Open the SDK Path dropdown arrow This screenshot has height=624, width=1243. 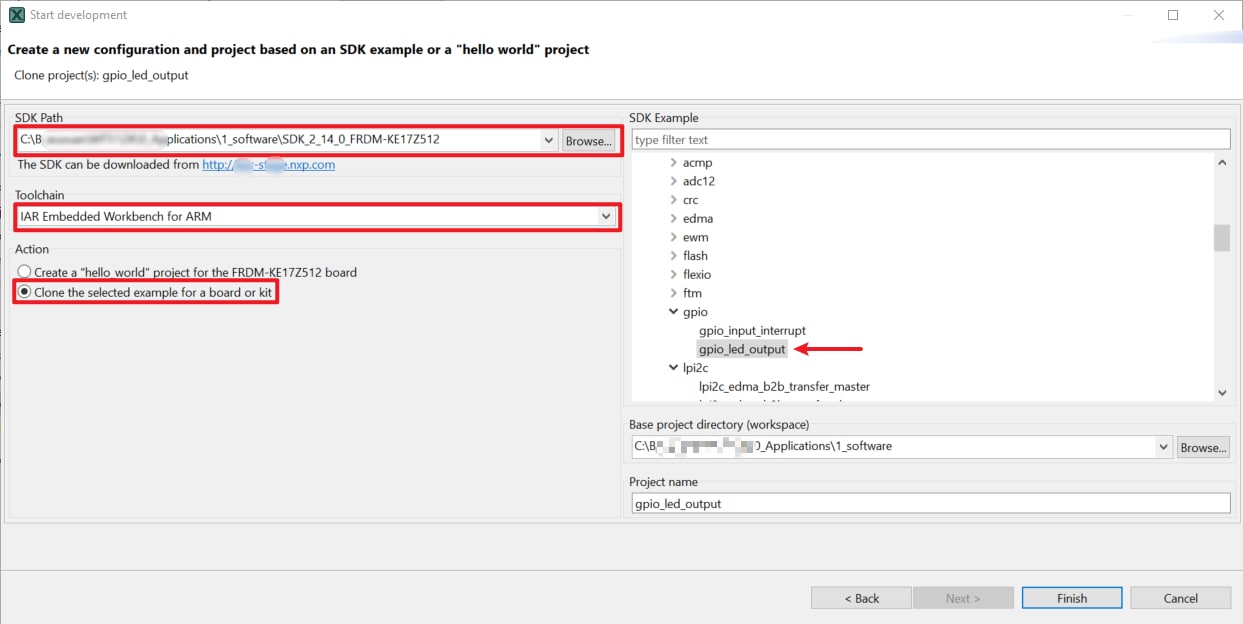click(x=548, y=141)
